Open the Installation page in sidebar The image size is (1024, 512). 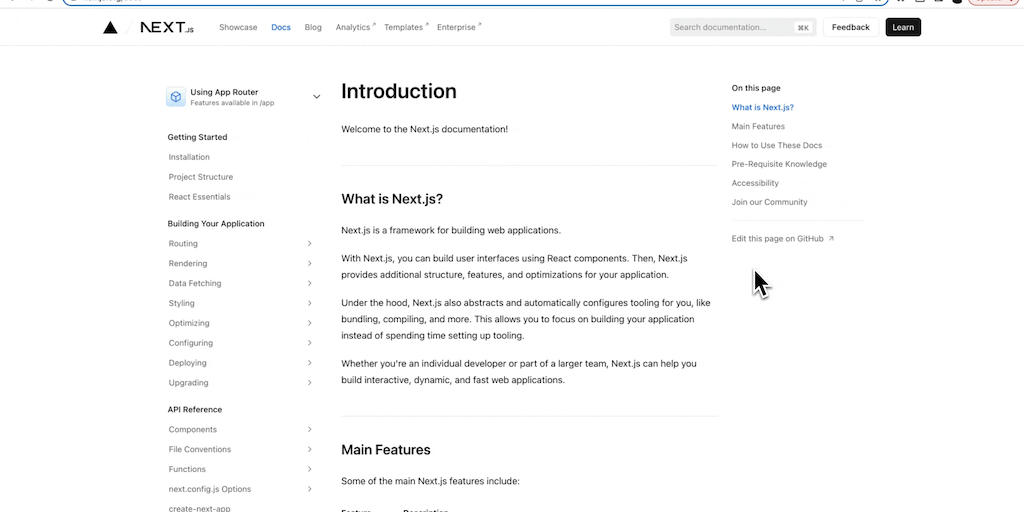coord(189,157)
